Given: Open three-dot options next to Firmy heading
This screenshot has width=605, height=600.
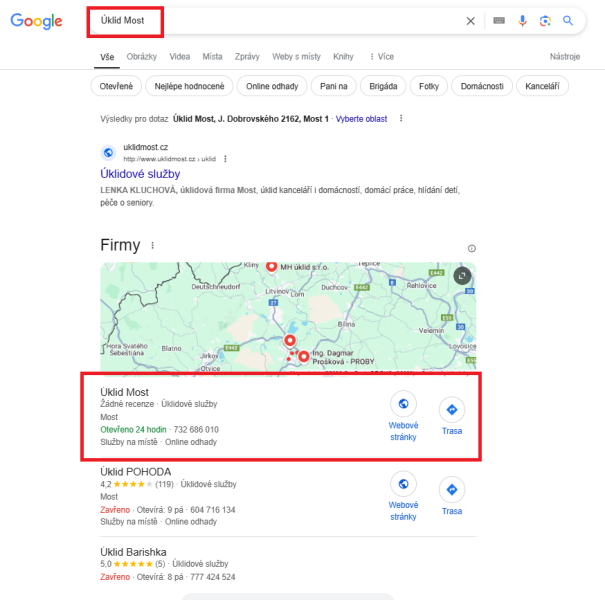Looking at the screenshot, I should click(x=153, y=245).
